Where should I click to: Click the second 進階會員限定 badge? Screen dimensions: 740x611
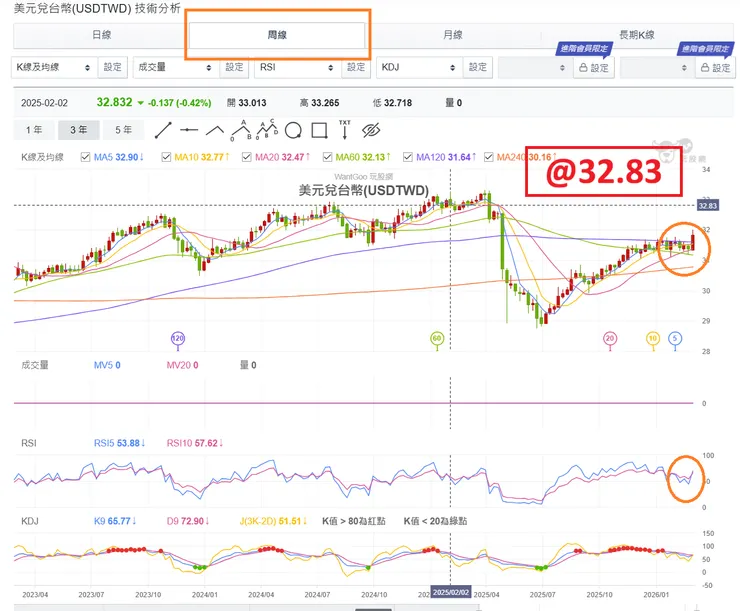[706, 49]
